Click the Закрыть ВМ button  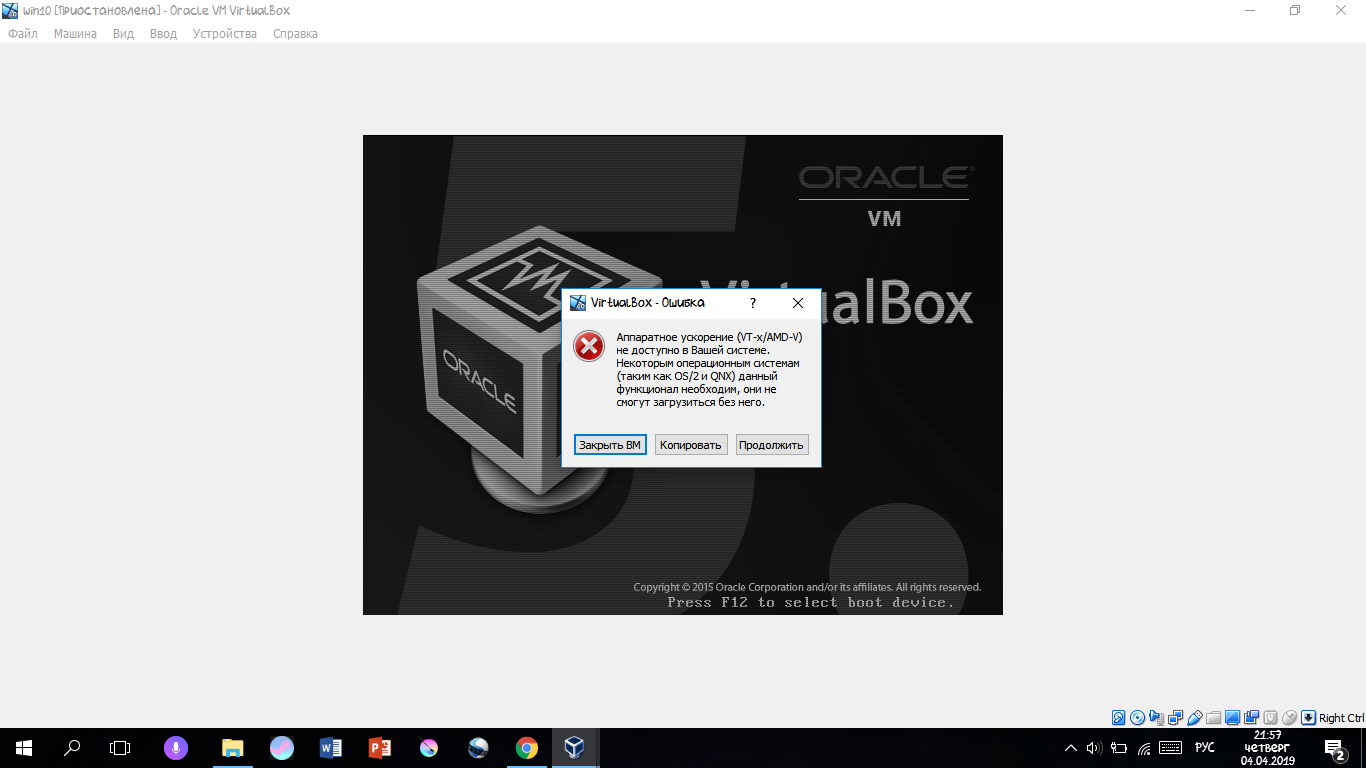click(x=610, y=445)
